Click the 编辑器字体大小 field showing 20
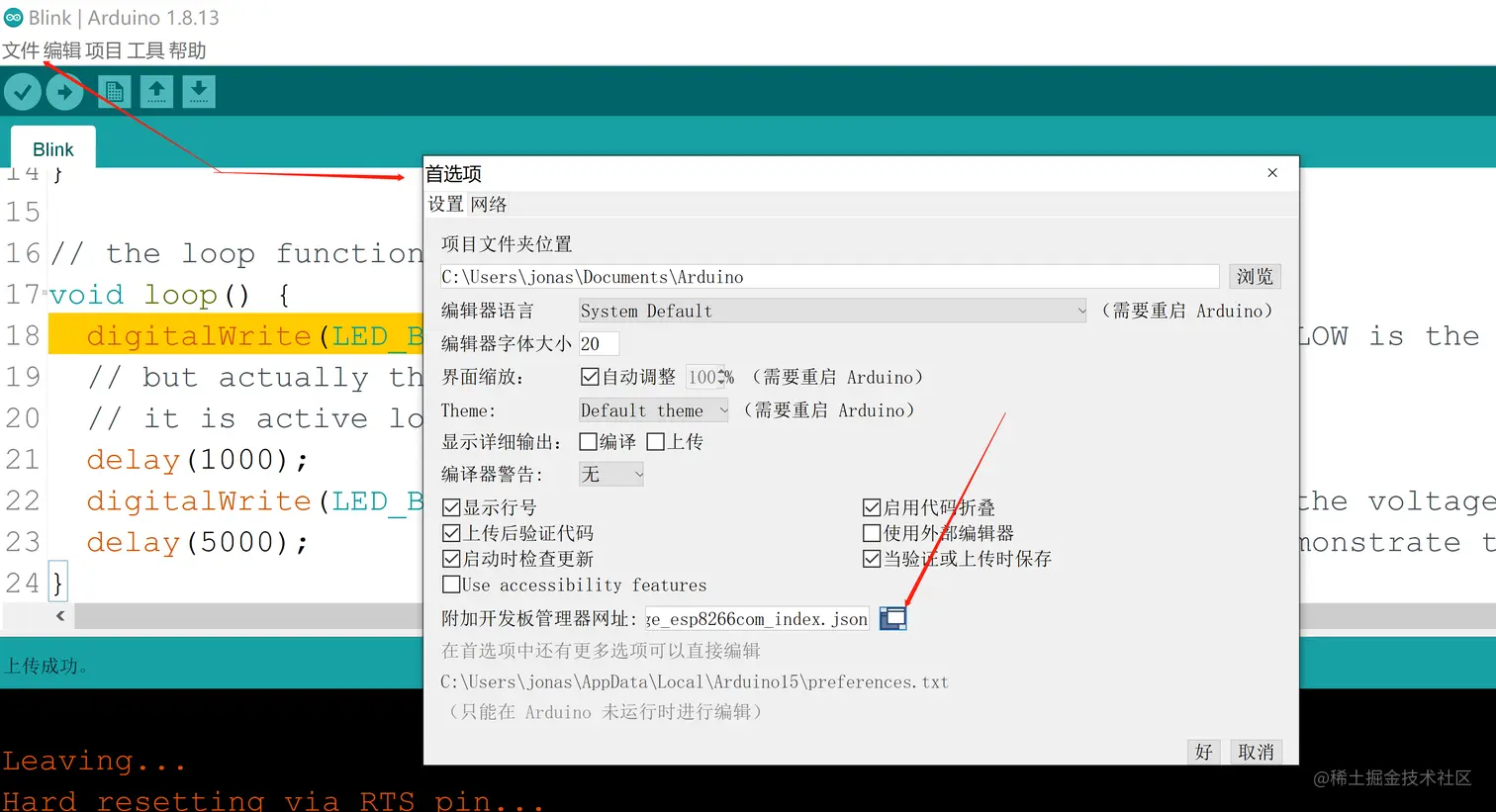 tap(599, 343)
